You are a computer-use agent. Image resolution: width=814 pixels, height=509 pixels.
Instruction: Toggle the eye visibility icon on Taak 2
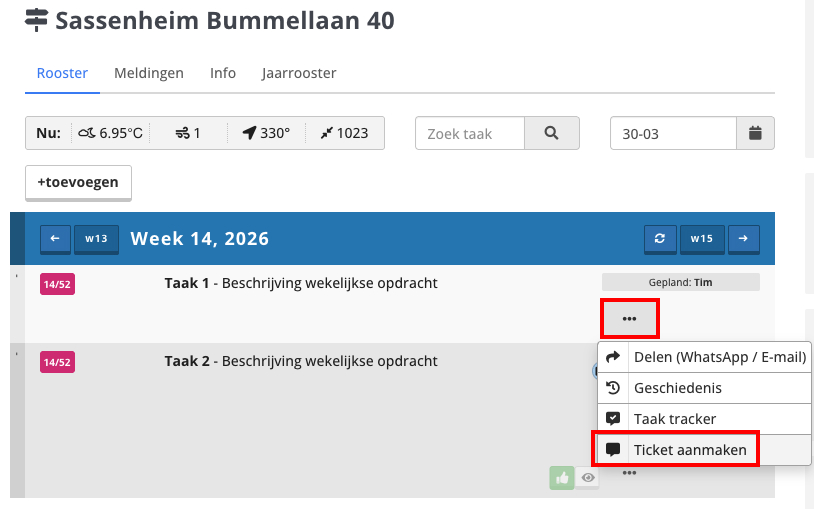589,478
